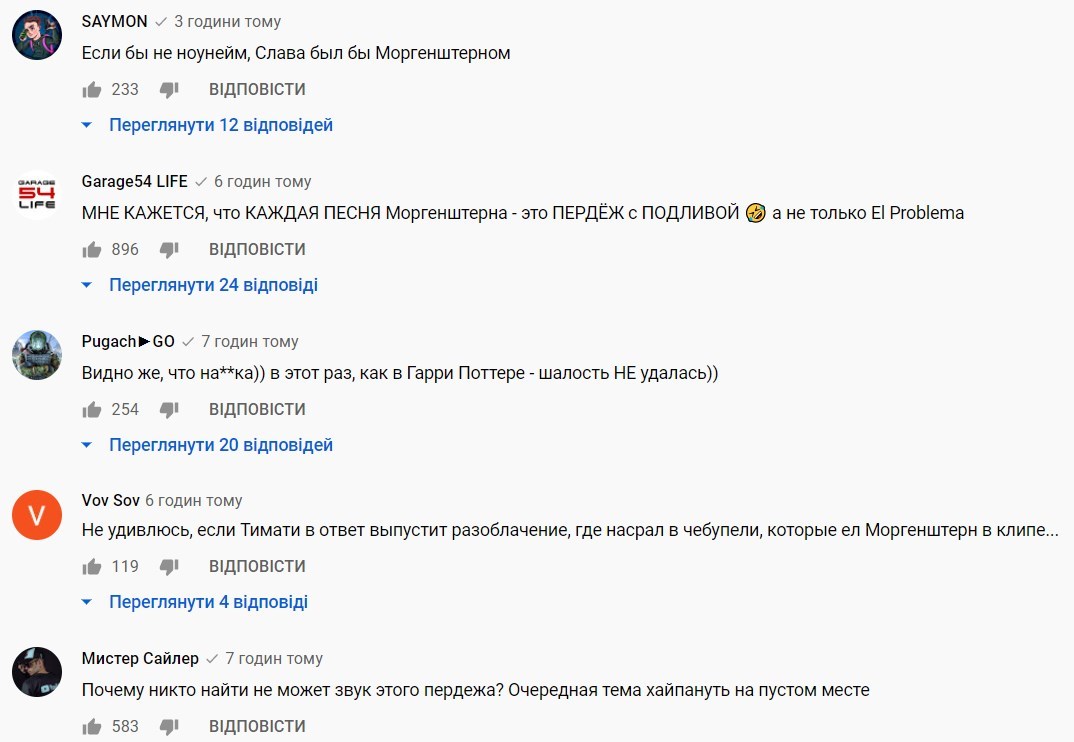Dislike the SAYMON comment
1074x742 pixels.
[169, 90]
